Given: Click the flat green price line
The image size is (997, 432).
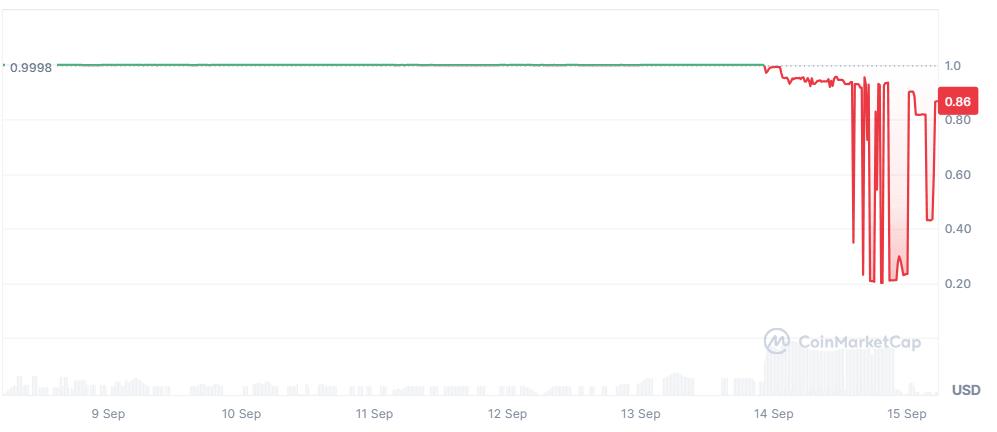Looking at the screenshot, I should [x=400, y=65].
